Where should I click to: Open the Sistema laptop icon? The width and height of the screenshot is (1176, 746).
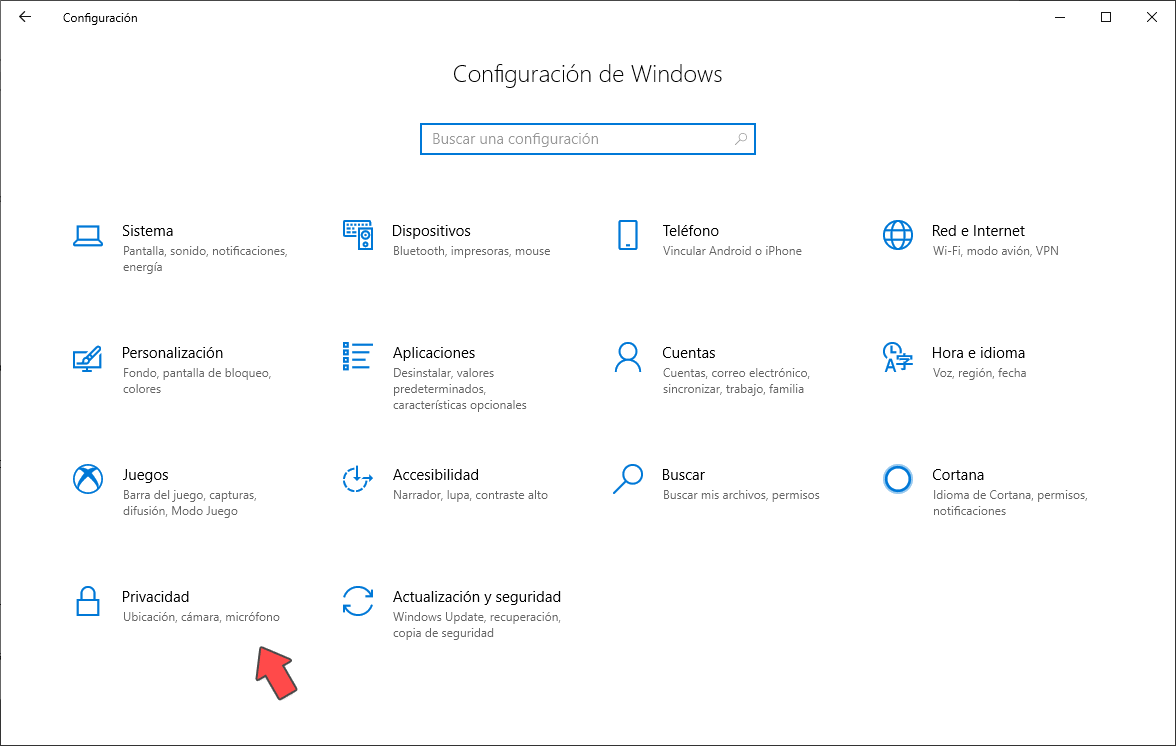(x=88, y=236)
